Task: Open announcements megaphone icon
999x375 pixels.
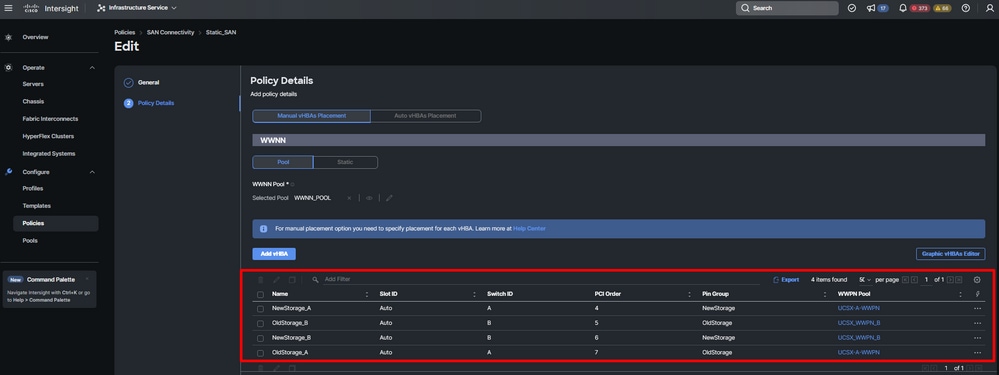Action: coord(870,8)
